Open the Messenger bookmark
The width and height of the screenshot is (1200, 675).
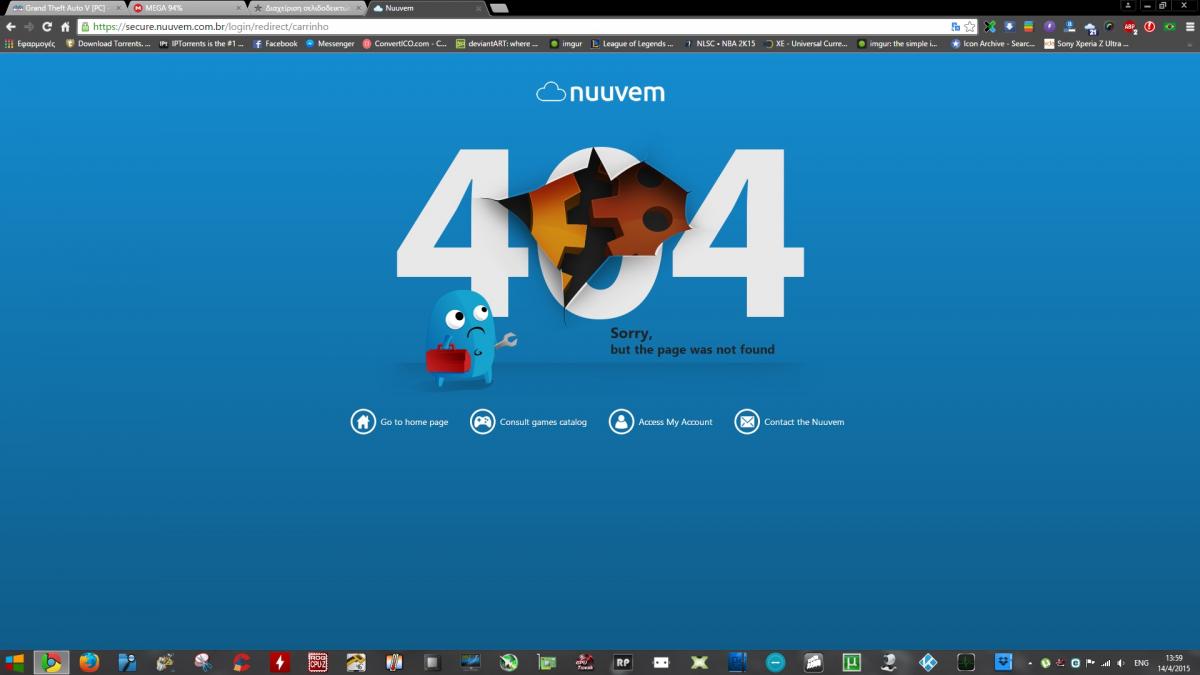[x=330, y=44]
